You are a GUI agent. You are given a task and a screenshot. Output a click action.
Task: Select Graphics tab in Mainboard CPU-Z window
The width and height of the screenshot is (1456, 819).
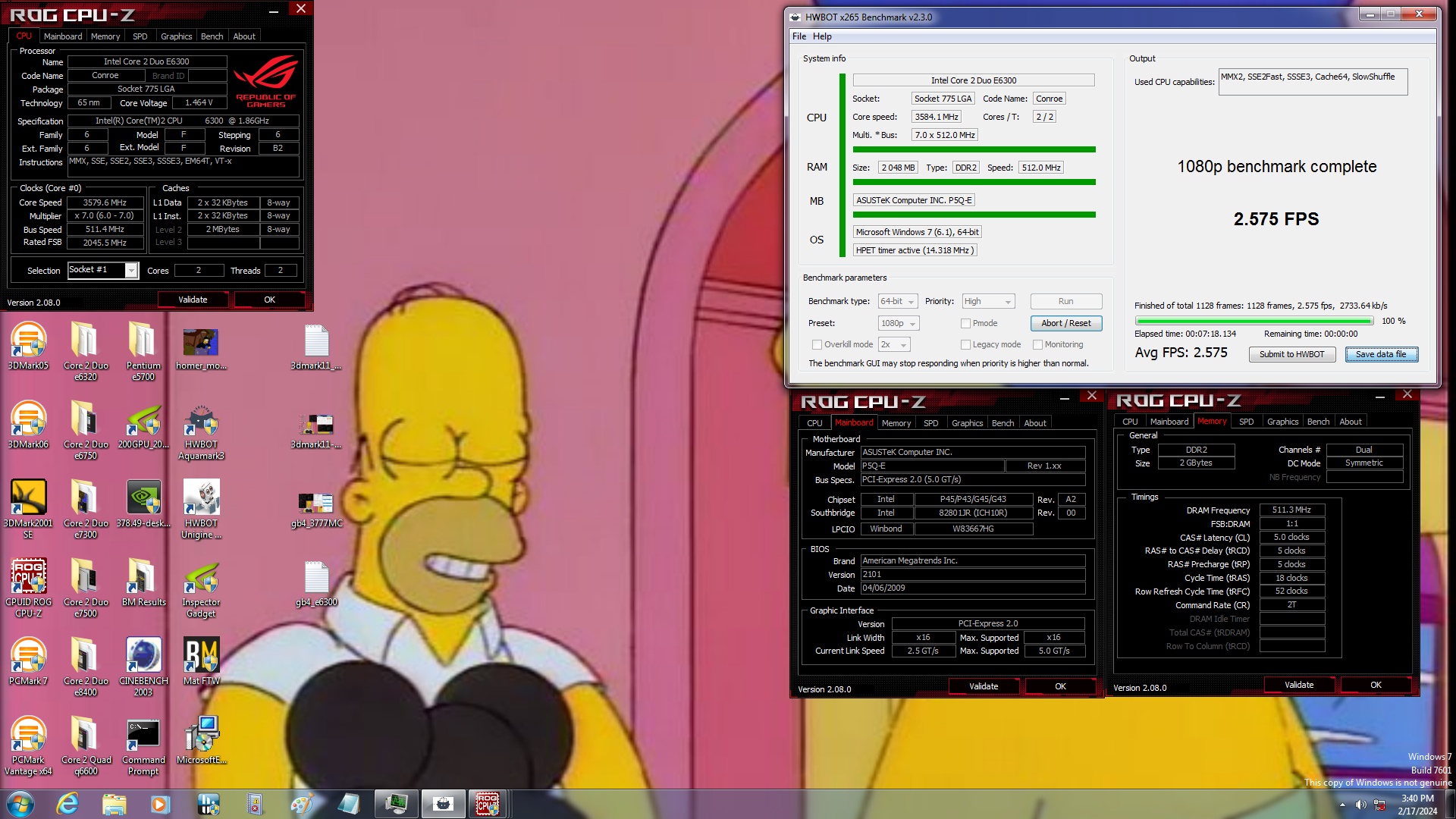(967, 423)
